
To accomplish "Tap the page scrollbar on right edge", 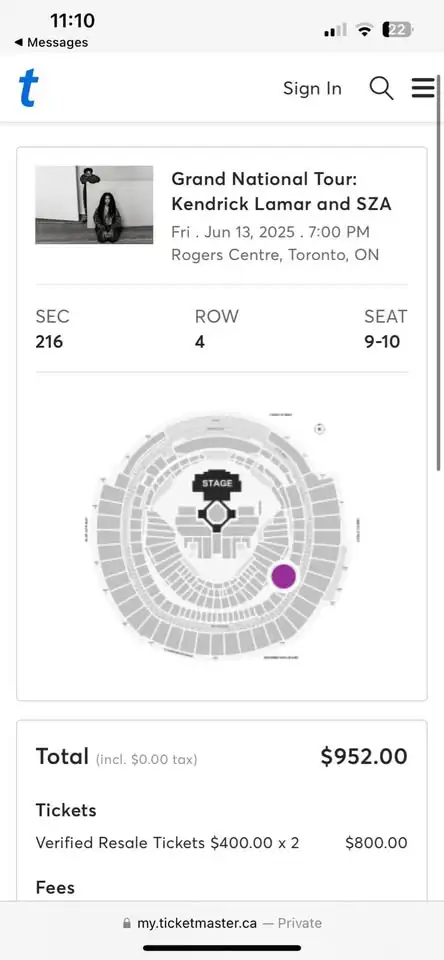I will pyautogui.click(x=439, y=271).
